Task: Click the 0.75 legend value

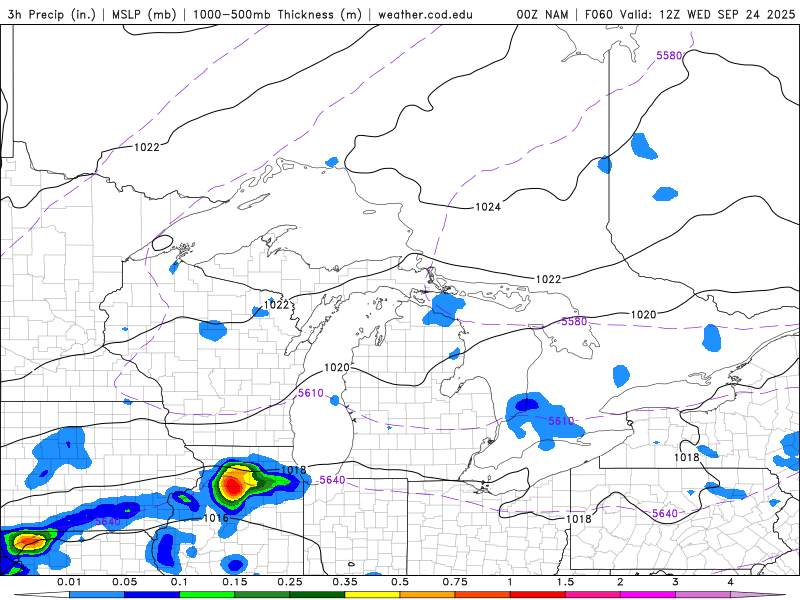Action: pyautogui.click(x=455, y=582)
